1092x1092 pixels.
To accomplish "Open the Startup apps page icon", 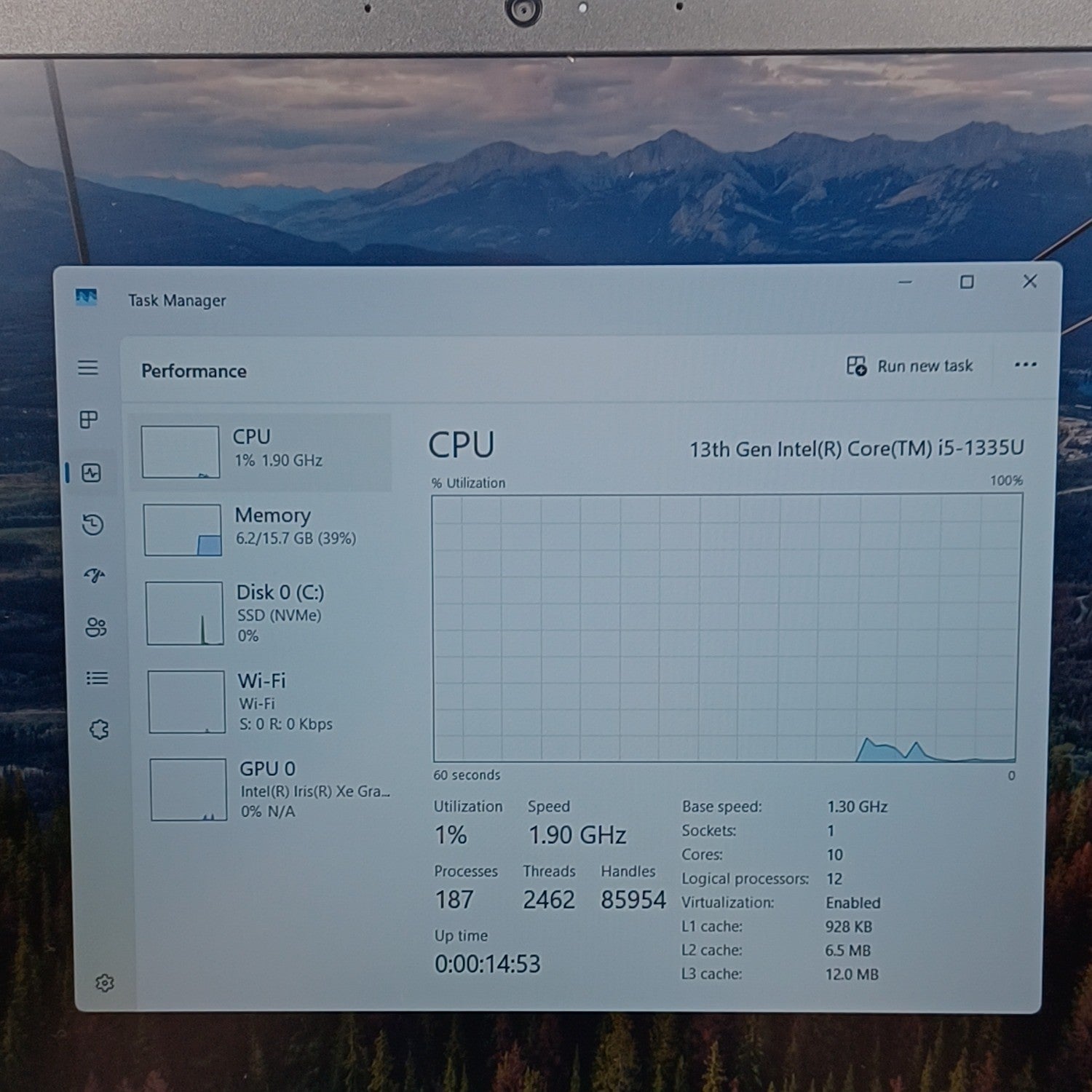I will (x=95, y=576).
